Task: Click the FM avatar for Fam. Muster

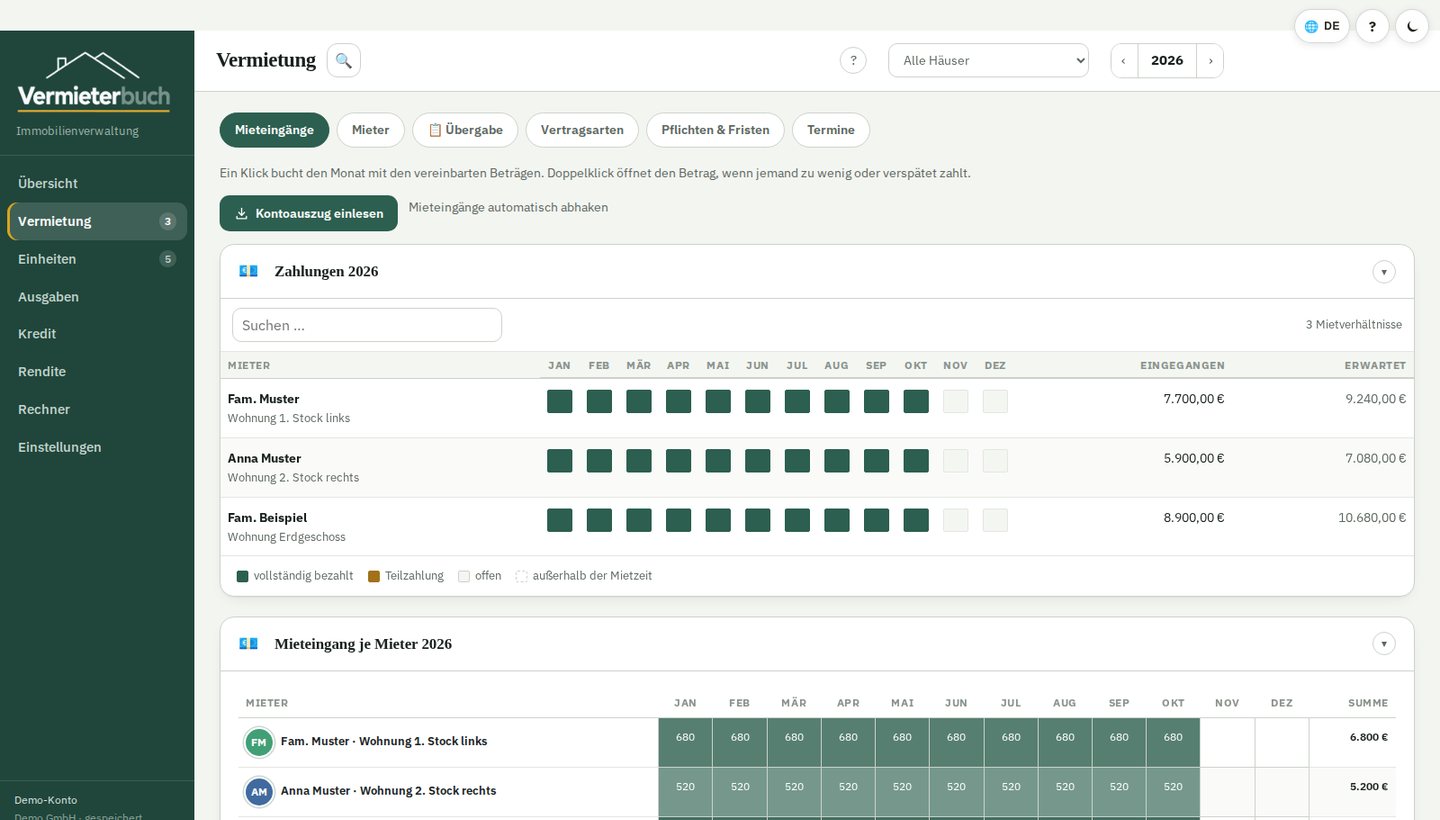Action: tap(259, 742)
